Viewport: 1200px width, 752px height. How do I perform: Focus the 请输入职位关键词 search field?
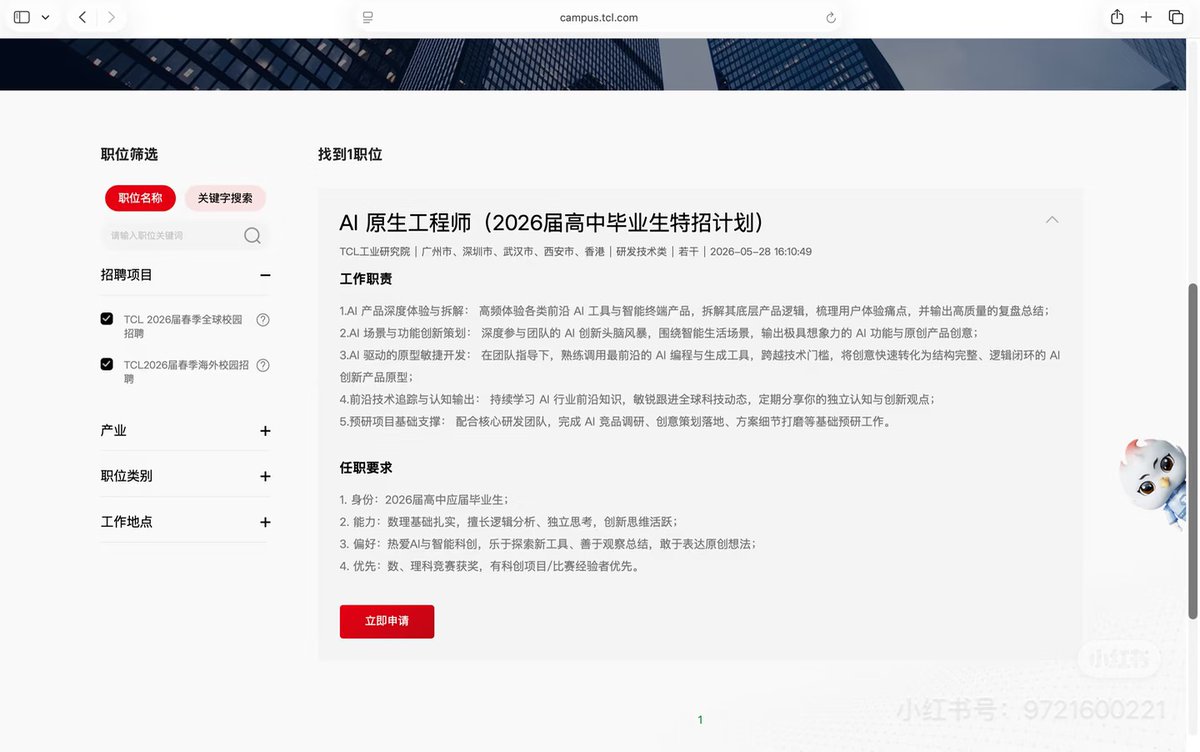pyautogui.click(x=172, y=235)
